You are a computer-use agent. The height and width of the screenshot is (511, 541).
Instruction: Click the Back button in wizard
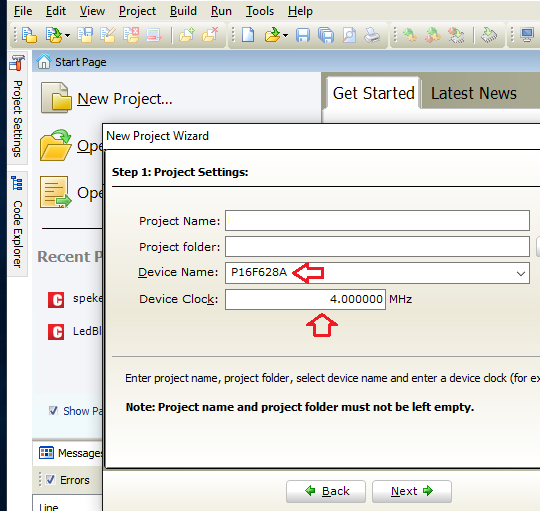326,491
